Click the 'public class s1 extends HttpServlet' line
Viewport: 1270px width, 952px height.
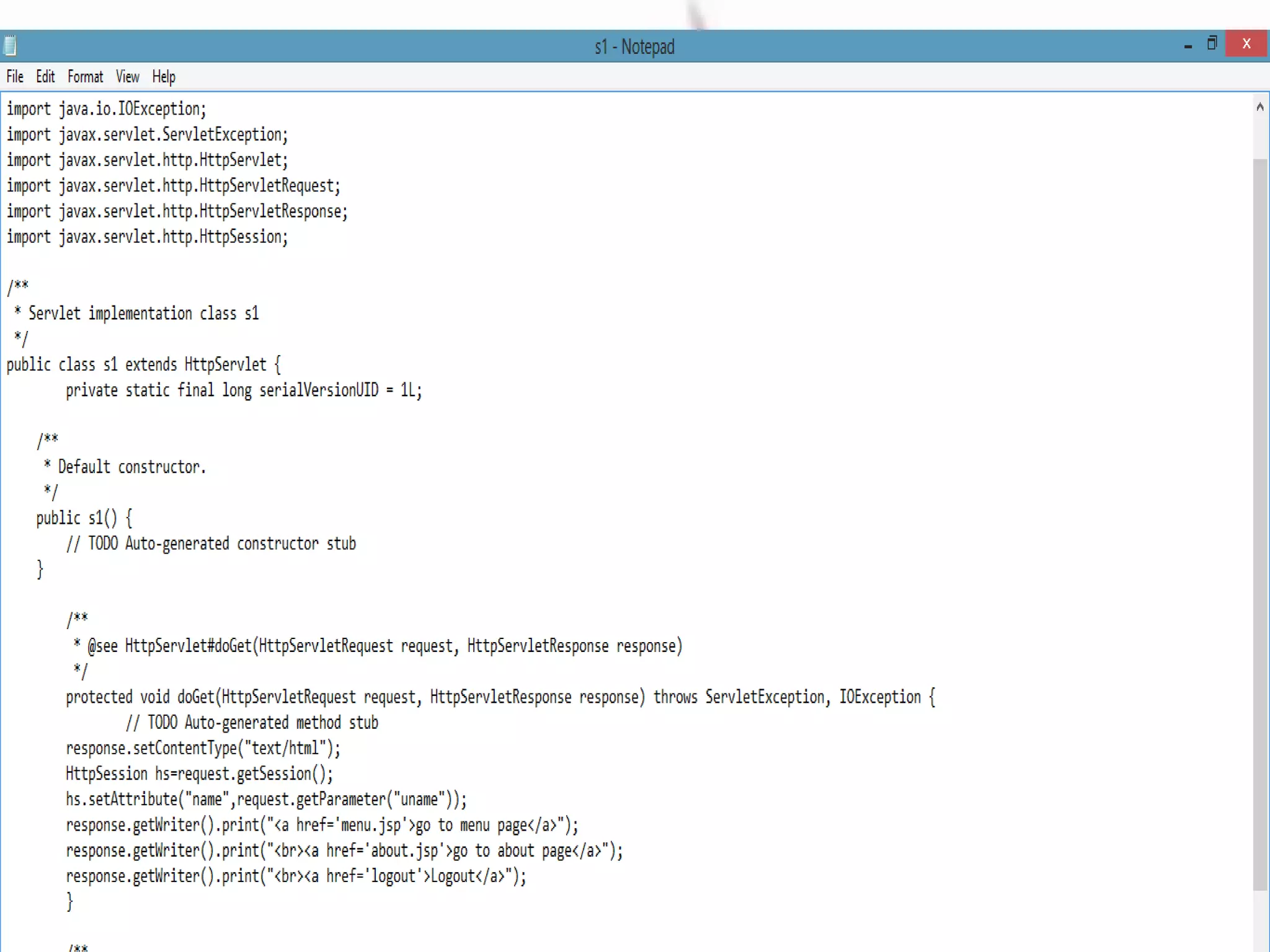143,364
